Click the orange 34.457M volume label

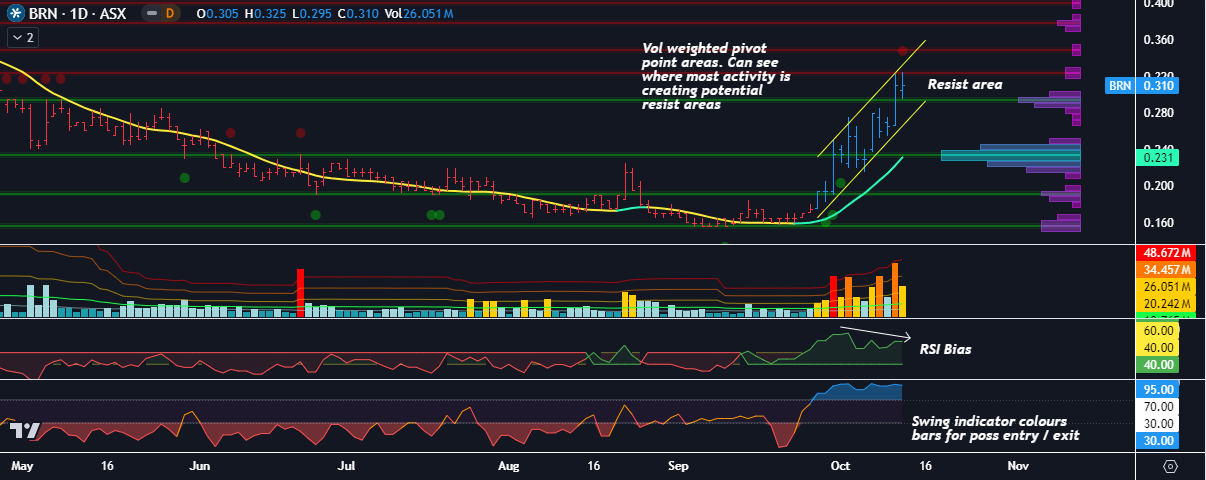click(x=1164, y=271)
